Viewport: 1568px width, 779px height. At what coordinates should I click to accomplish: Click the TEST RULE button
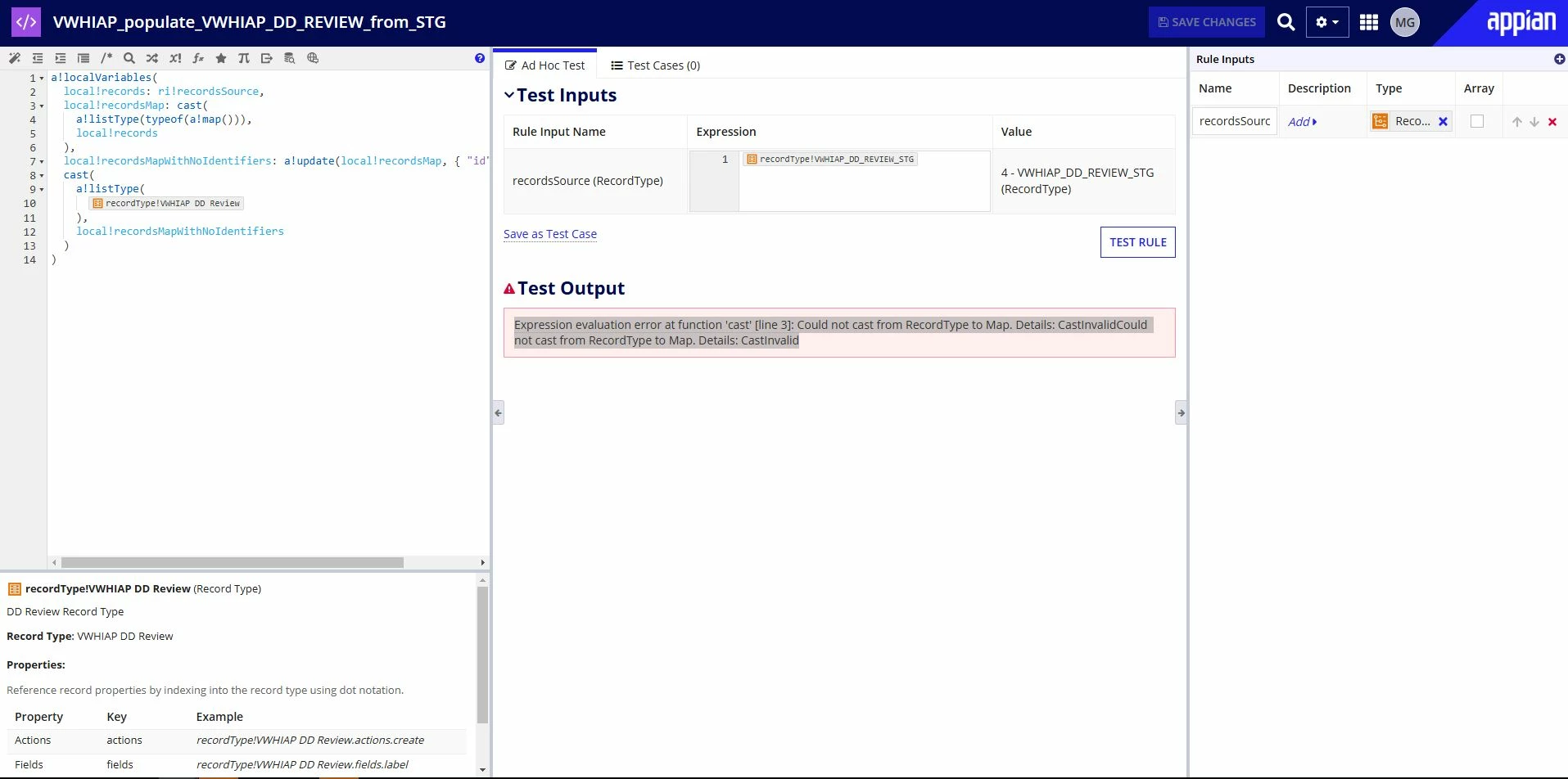[x=1138, y=242]
